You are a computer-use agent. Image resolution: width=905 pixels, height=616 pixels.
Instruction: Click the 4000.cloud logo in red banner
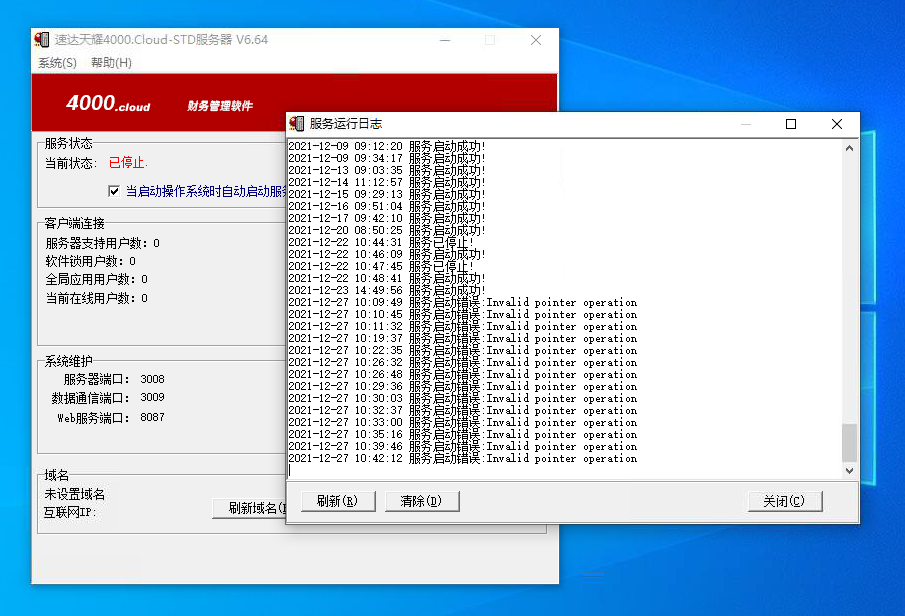coord(108,103)
